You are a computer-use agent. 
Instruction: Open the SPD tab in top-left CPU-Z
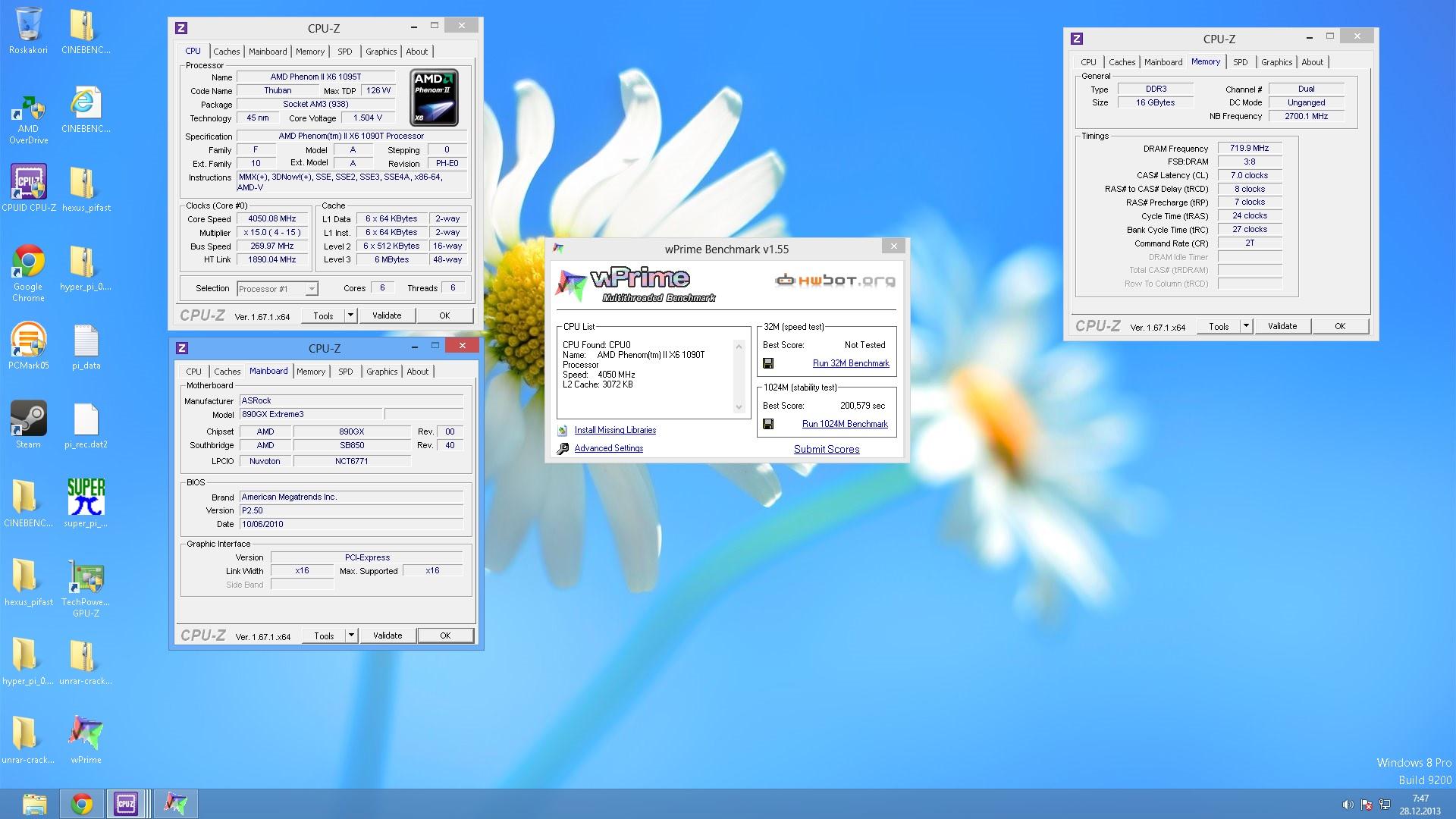click(x=345, y=52)
